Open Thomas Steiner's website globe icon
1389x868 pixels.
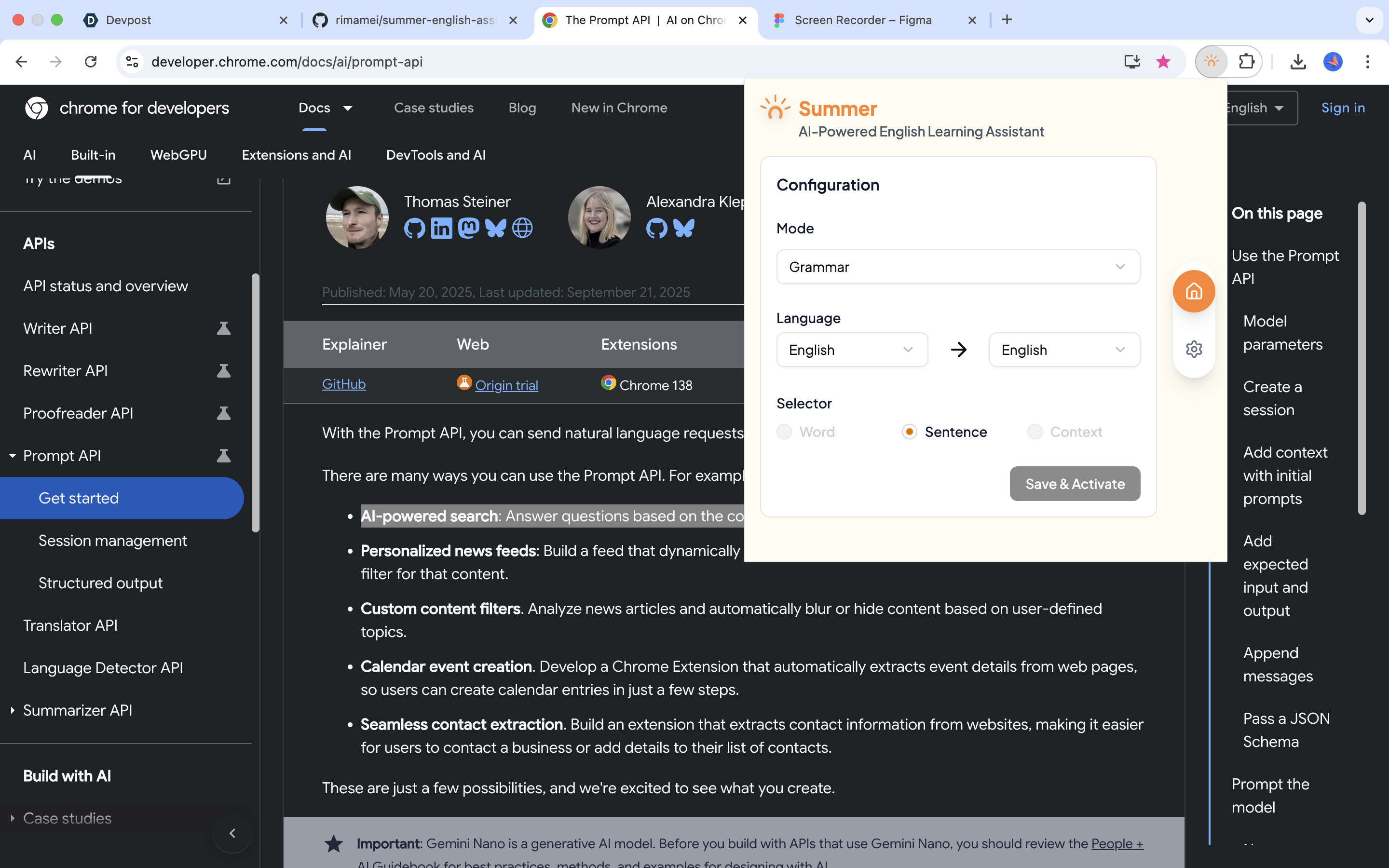click(522, 229)
